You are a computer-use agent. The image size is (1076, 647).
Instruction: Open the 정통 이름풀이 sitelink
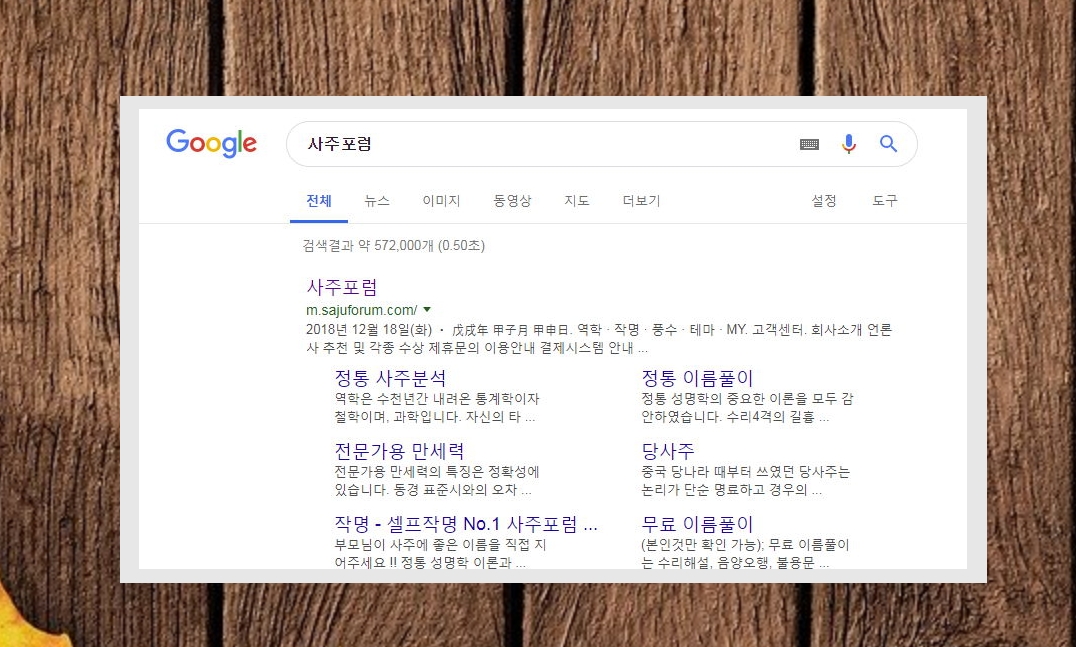click(697, 378)
